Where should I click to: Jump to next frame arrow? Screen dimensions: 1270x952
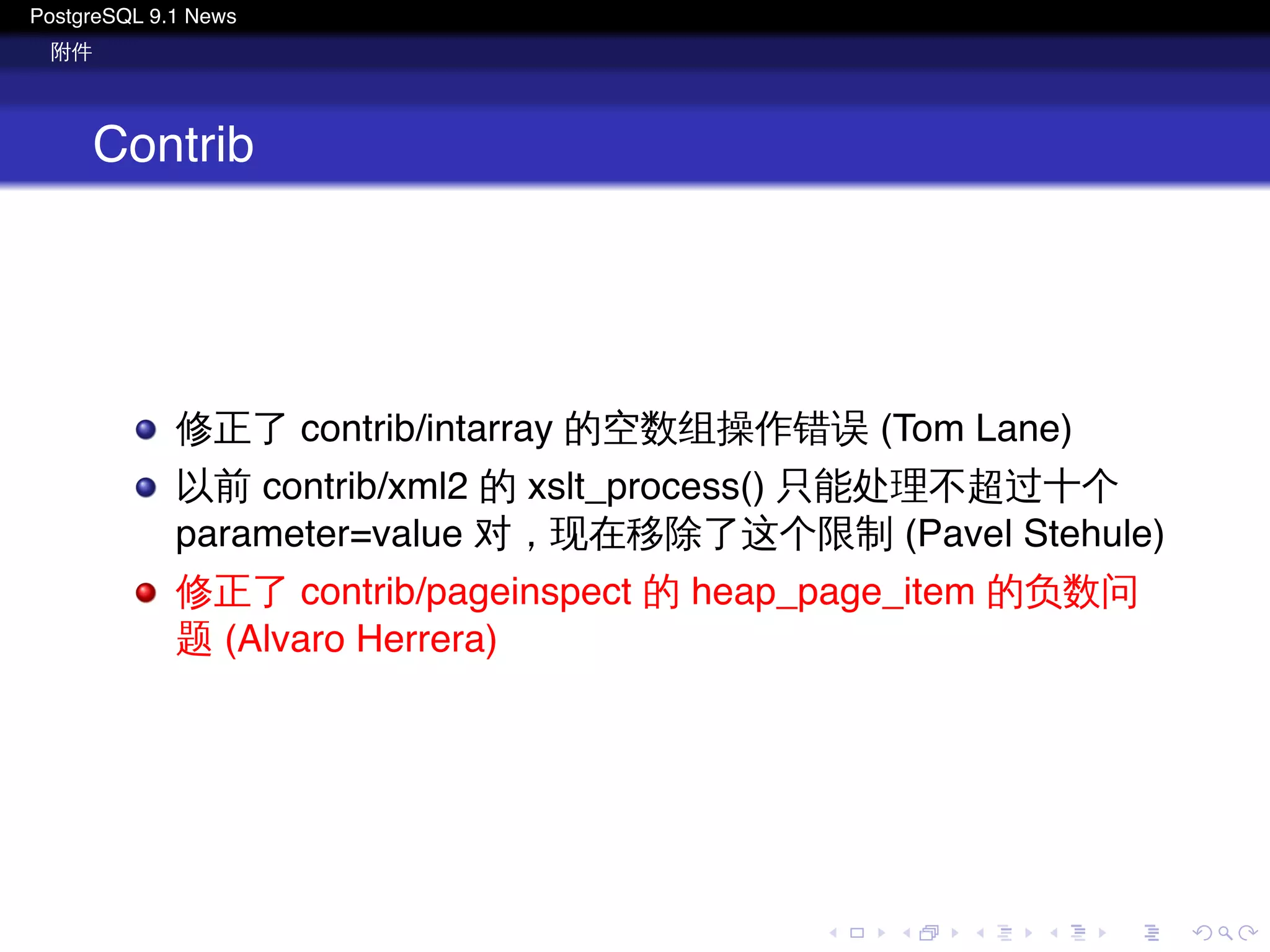coord(955,932)
